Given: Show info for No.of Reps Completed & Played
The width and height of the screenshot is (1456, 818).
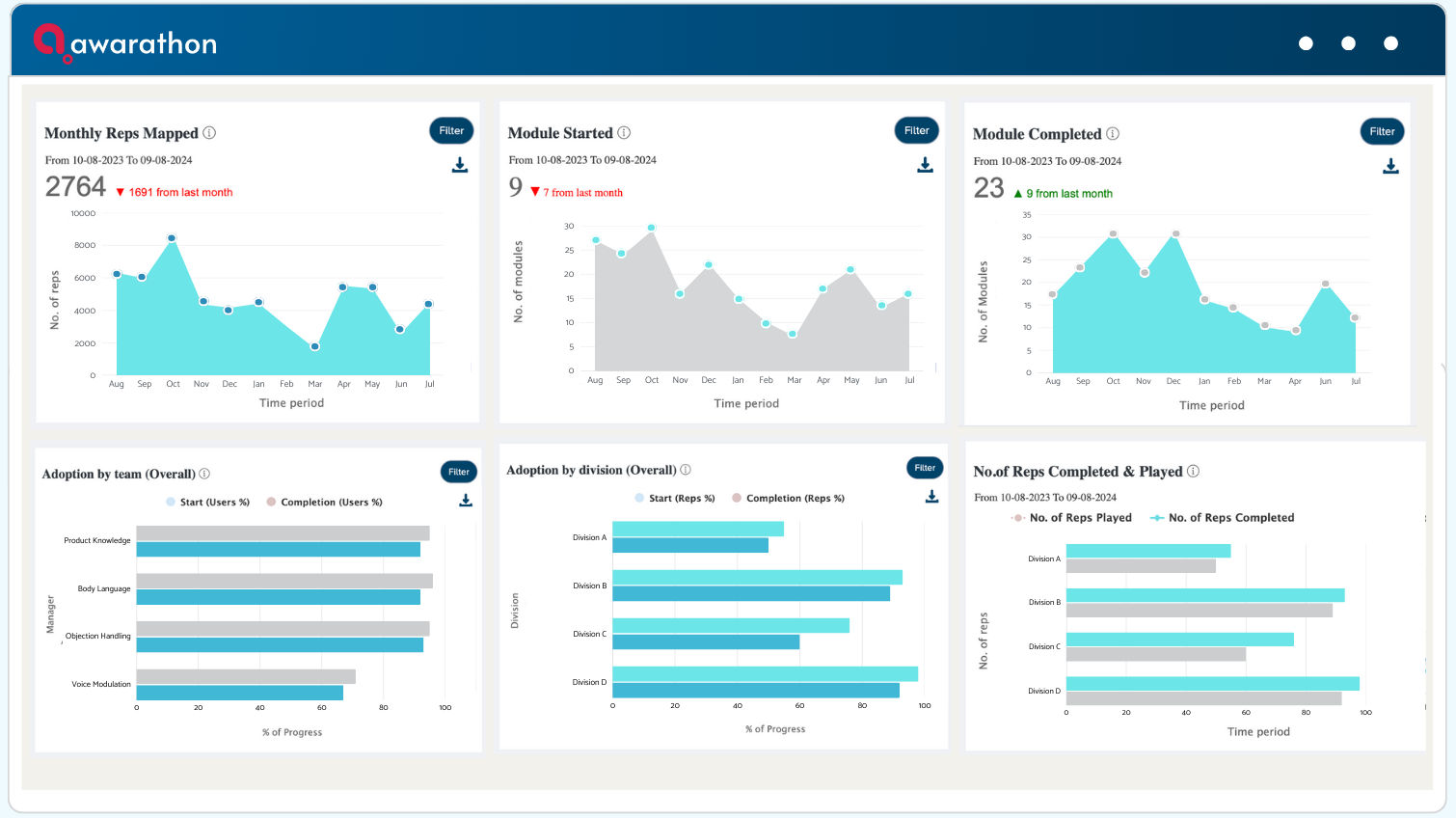Looking at the screenshot, I should pyautogui.click(x=1193, y=471).
